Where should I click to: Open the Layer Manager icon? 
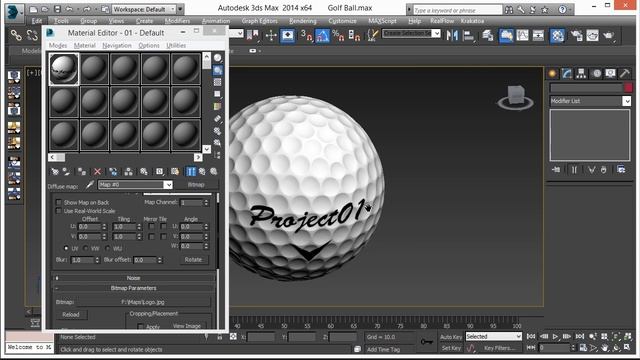[488, 36]
